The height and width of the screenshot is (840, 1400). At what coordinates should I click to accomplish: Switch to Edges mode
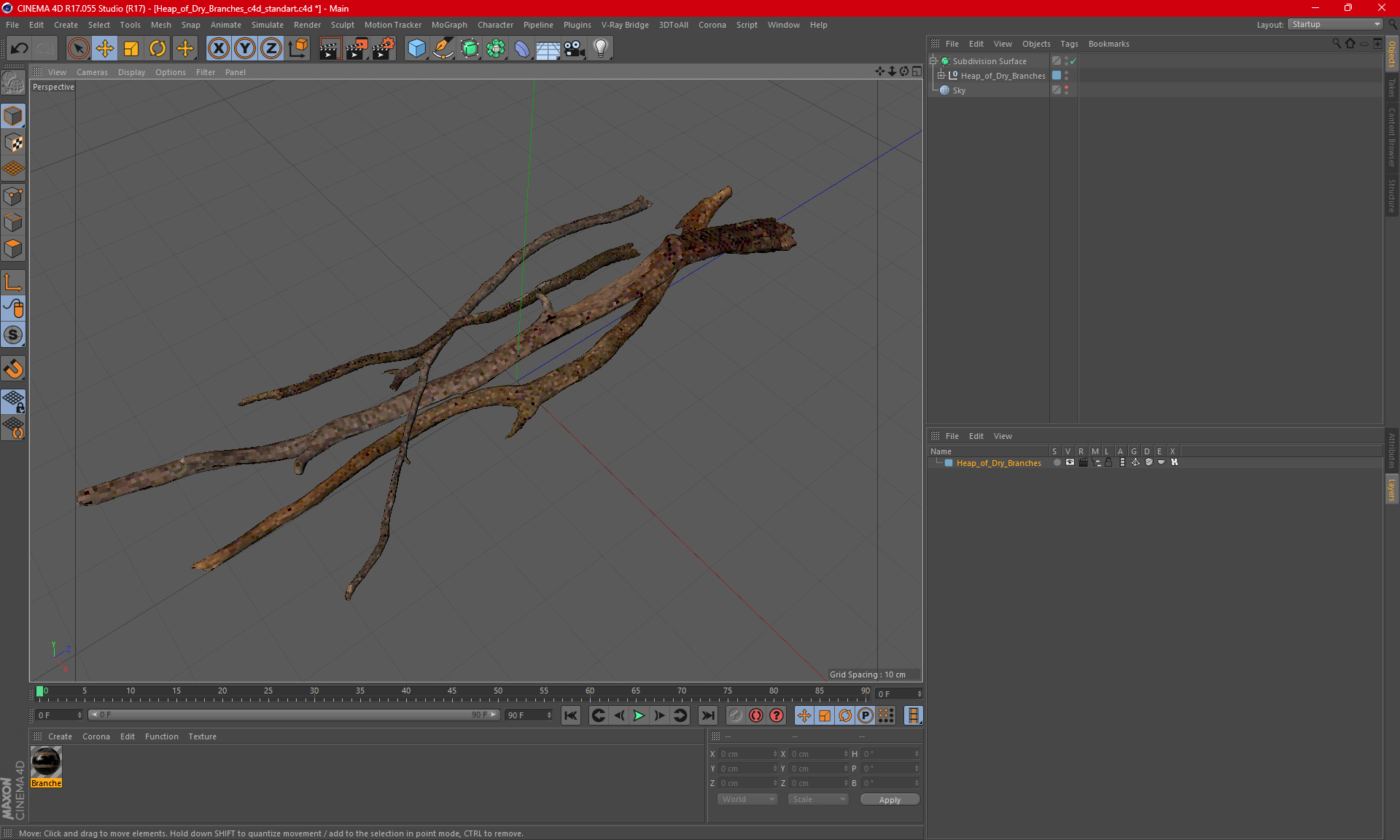(13, 222)
